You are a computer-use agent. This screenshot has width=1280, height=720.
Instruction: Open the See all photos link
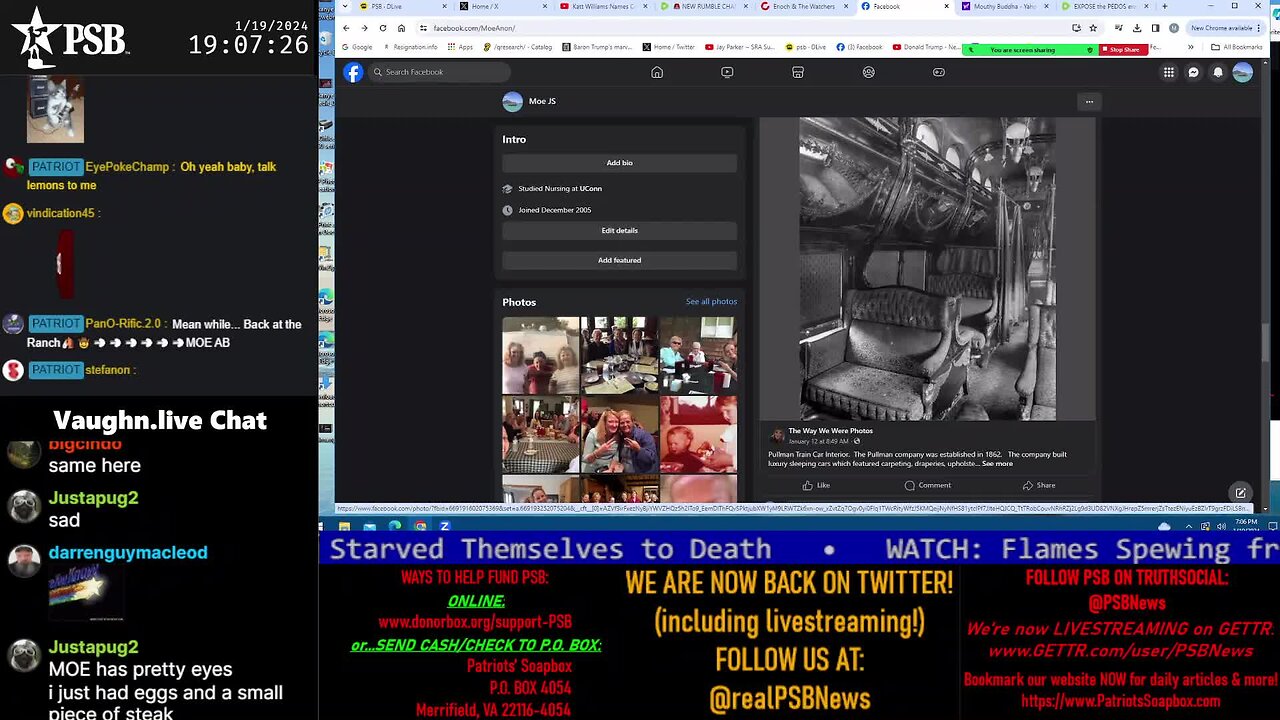[711, 302]
